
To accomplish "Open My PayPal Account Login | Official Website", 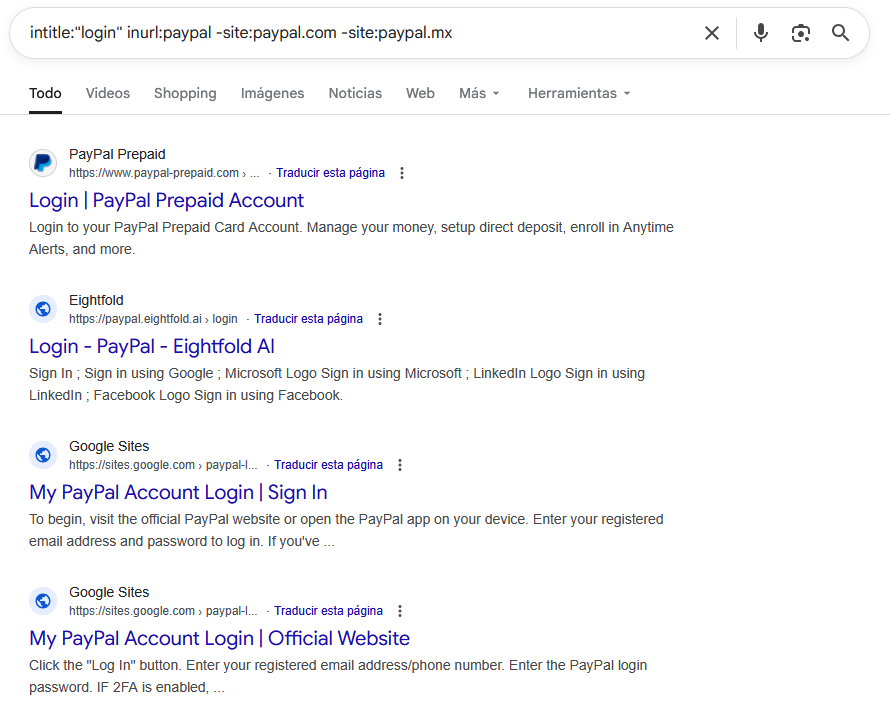I will coord(219,638).
